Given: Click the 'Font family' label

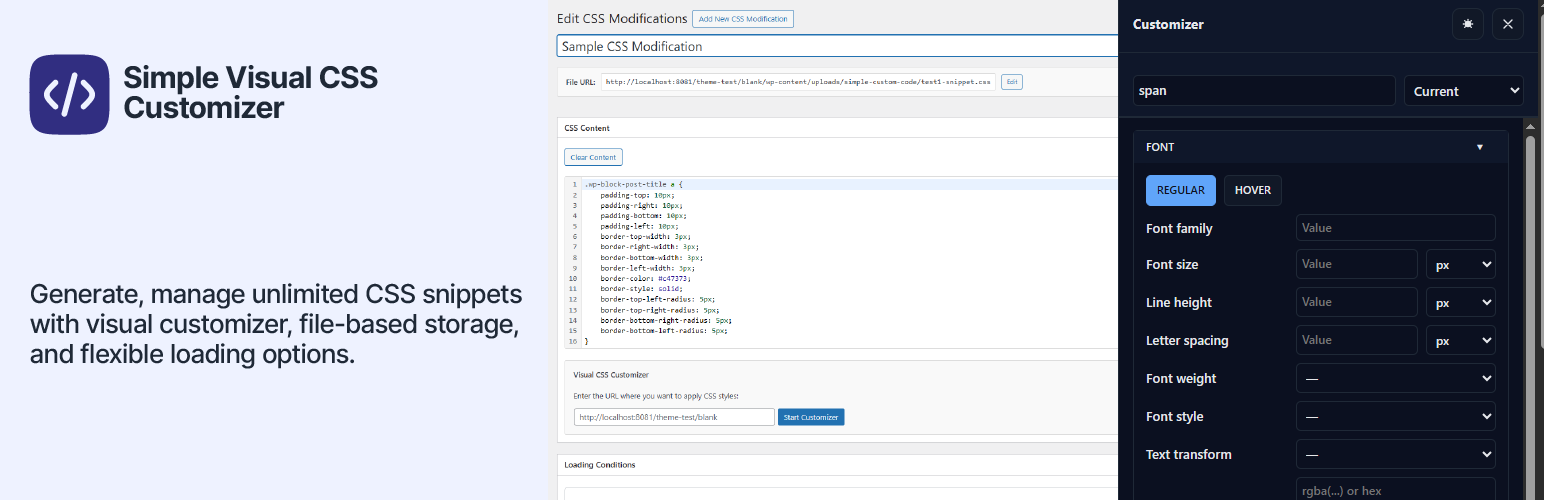Looking at the screenshot, I should pos(1179,228).
